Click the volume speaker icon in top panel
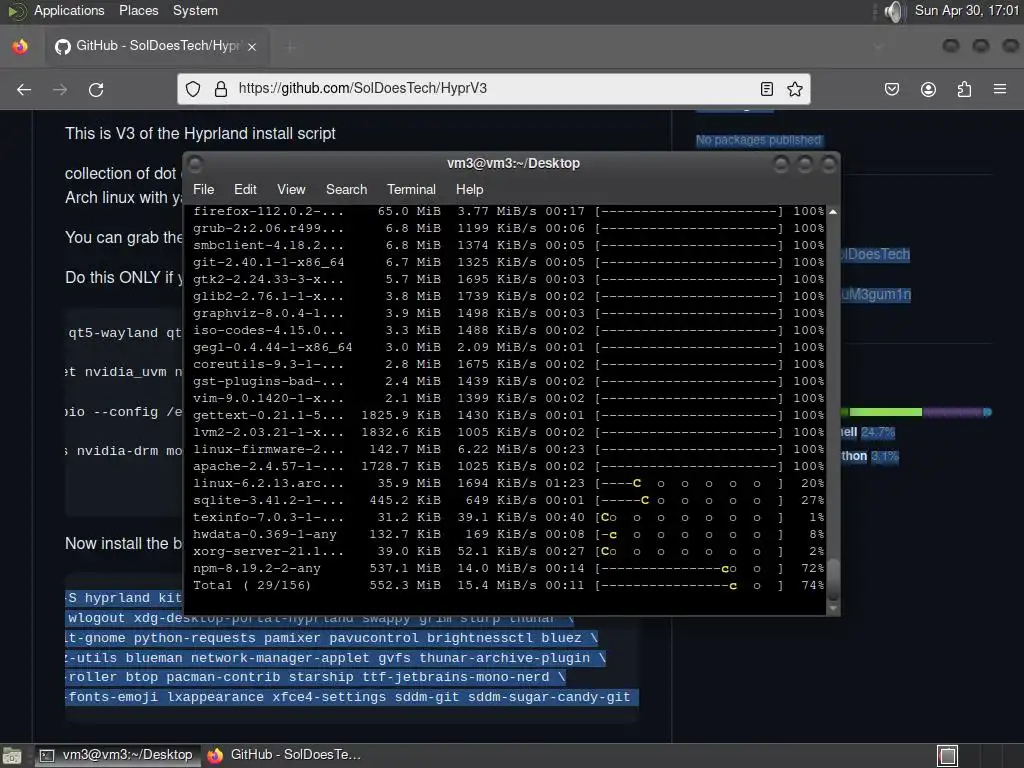1024x768 pixels. point(893,11)
